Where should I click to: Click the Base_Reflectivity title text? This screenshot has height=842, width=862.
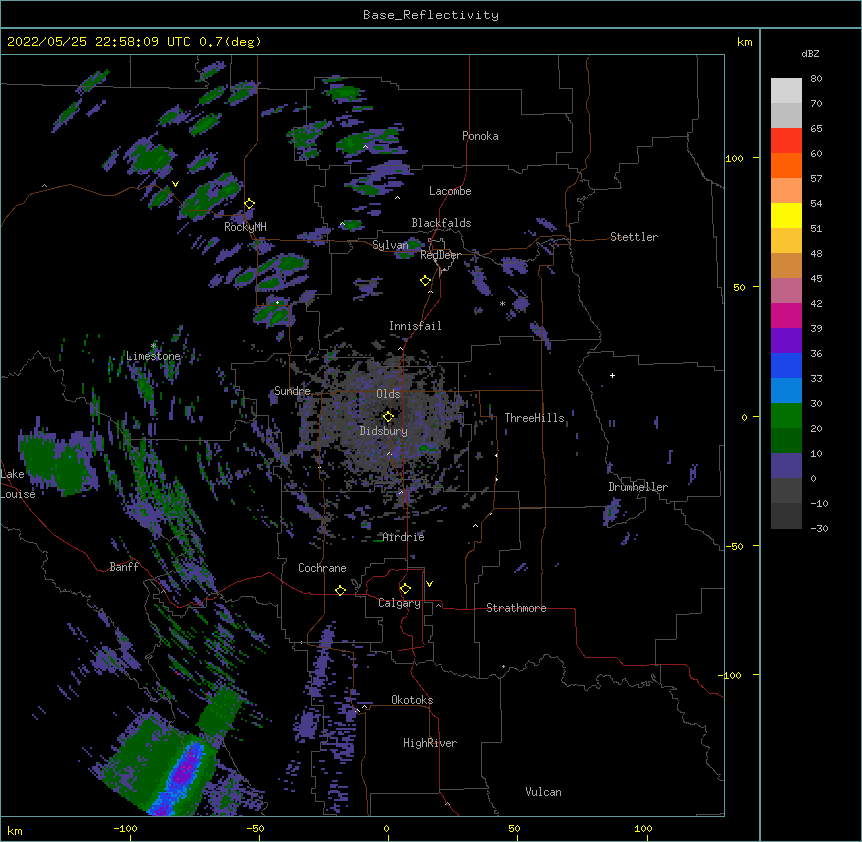[431, 15]
